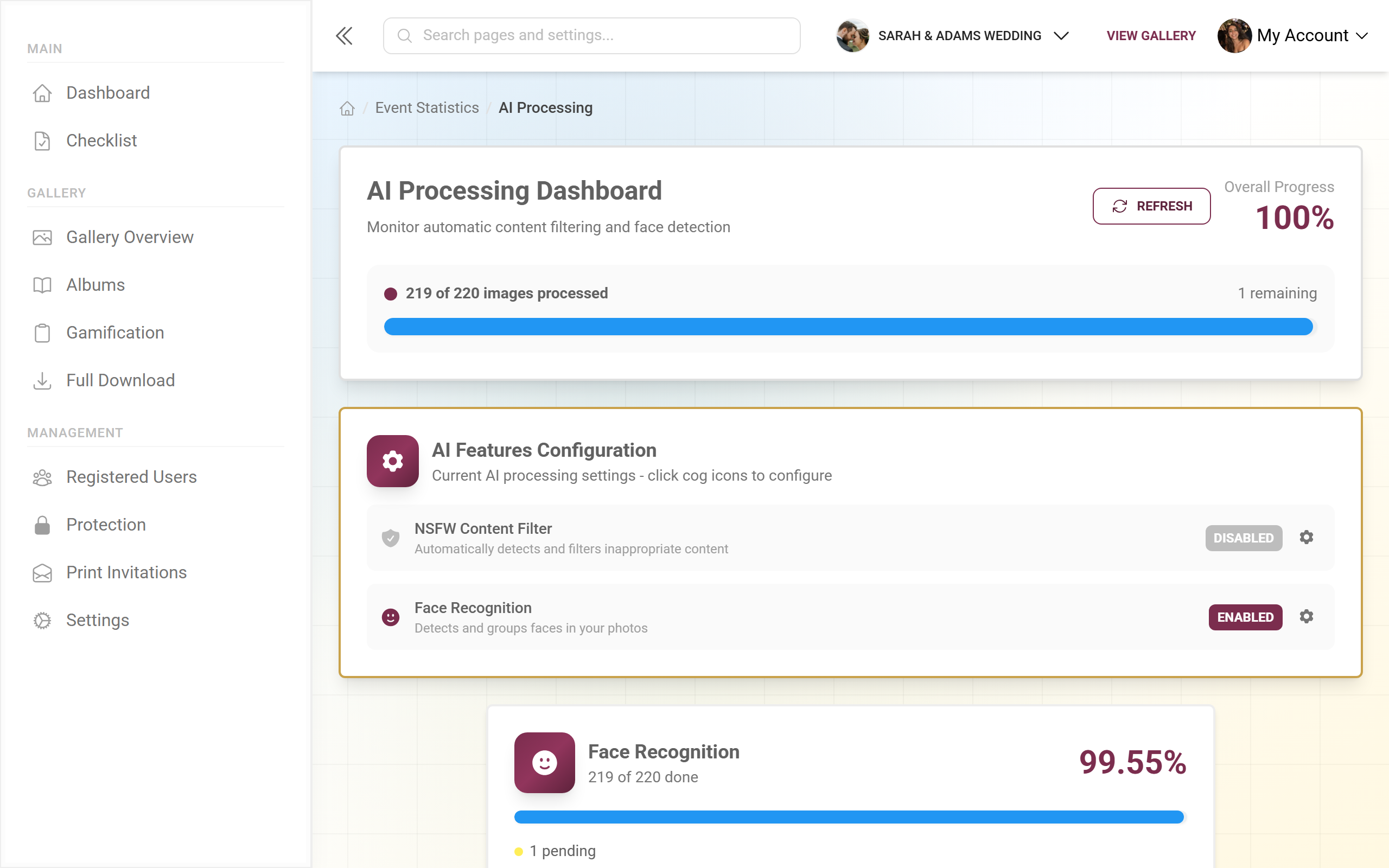Go to home via breadcrumb house icon
The image size is (1389, 868).
coord(347,108)
